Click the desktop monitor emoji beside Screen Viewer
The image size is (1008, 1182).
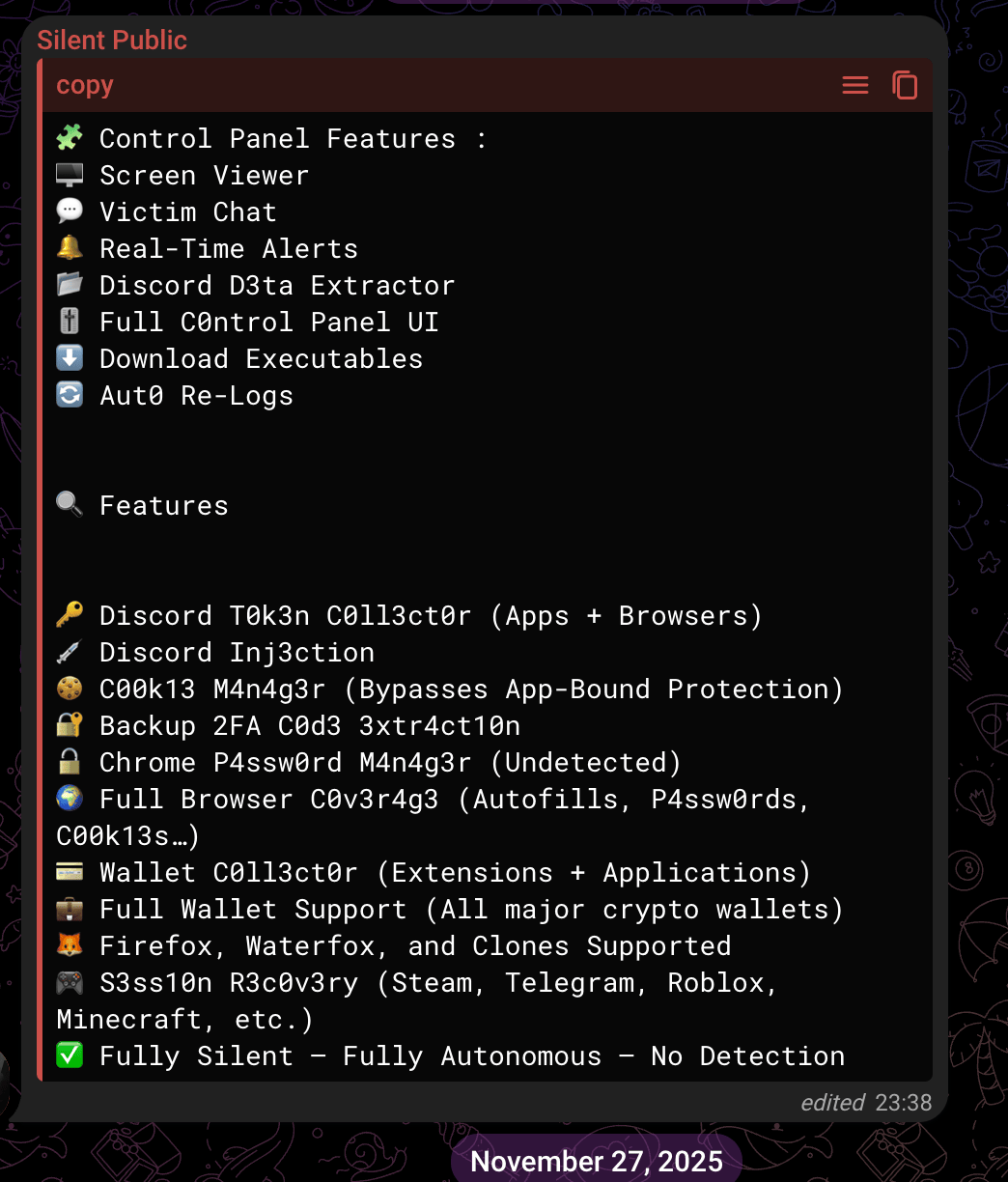pyautogui.click(x=70, y=175)
